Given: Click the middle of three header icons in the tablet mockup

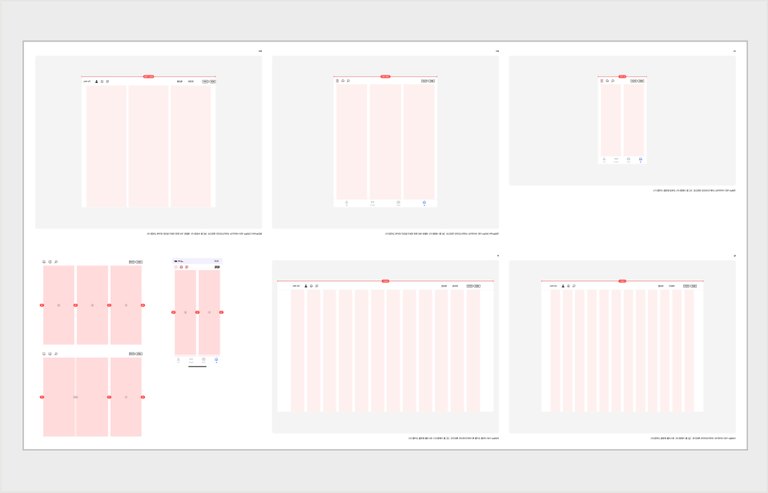Looking at the screenshot, I should (x=343, y=81).
